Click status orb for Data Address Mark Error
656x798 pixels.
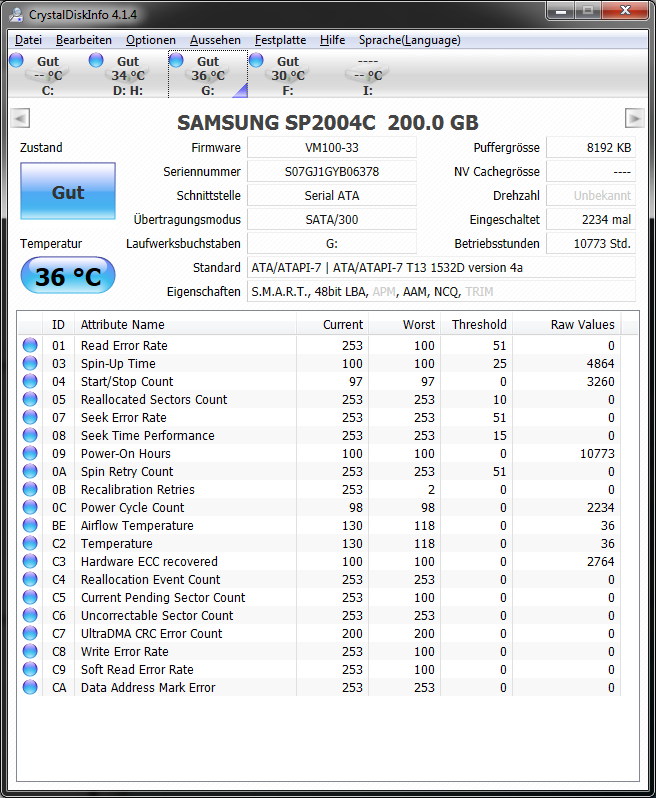click(30, 688)
